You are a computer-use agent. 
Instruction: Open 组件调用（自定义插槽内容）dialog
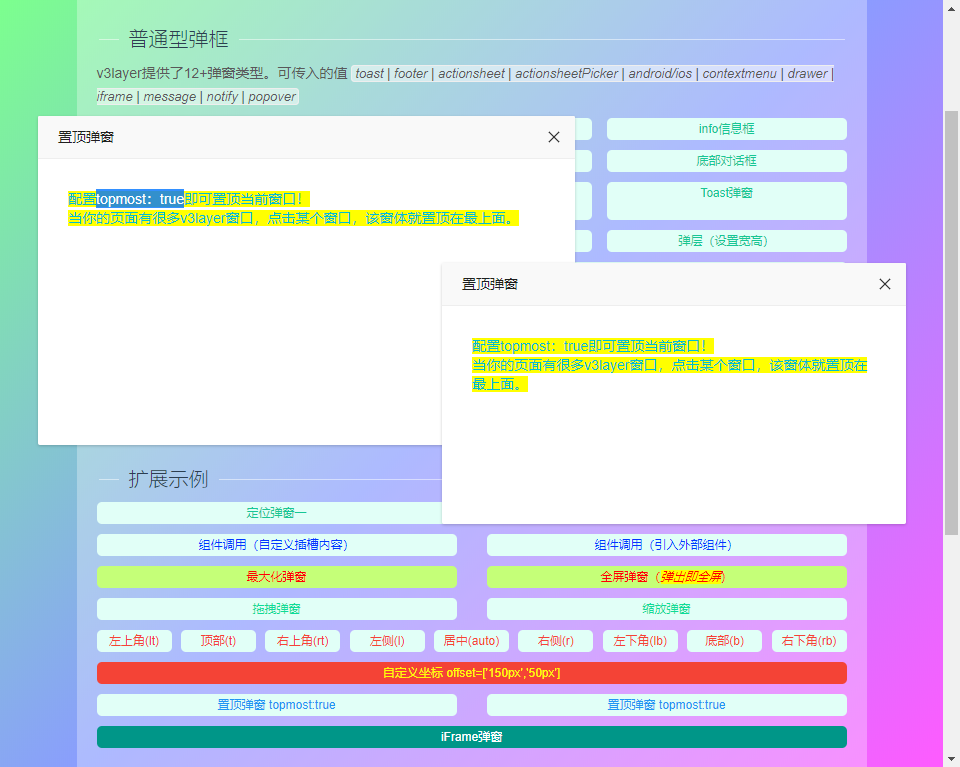[x=277, y=544]
